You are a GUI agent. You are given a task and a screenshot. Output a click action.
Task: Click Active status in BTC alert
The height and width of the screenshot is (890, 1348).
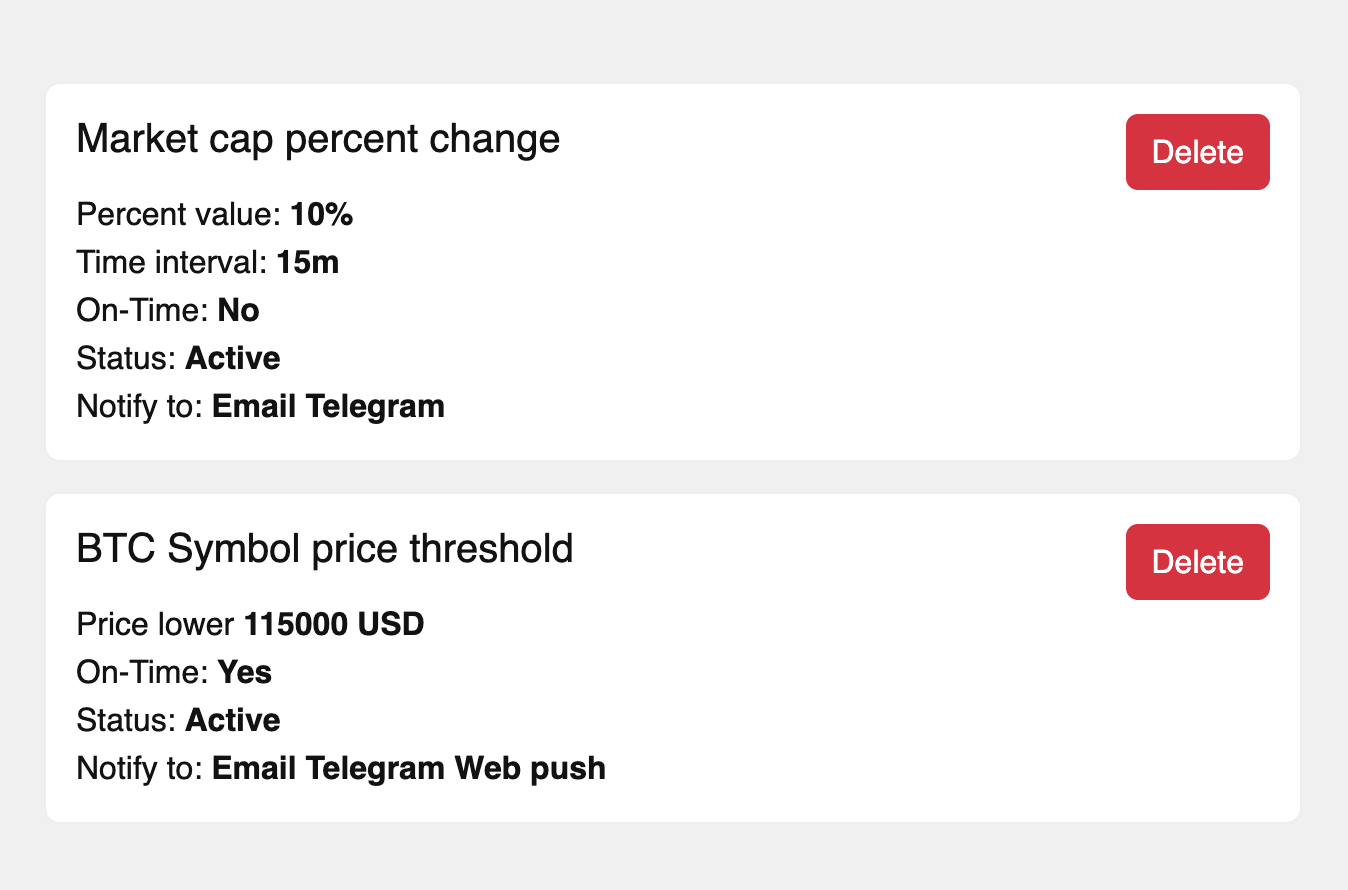click(233, 721)
